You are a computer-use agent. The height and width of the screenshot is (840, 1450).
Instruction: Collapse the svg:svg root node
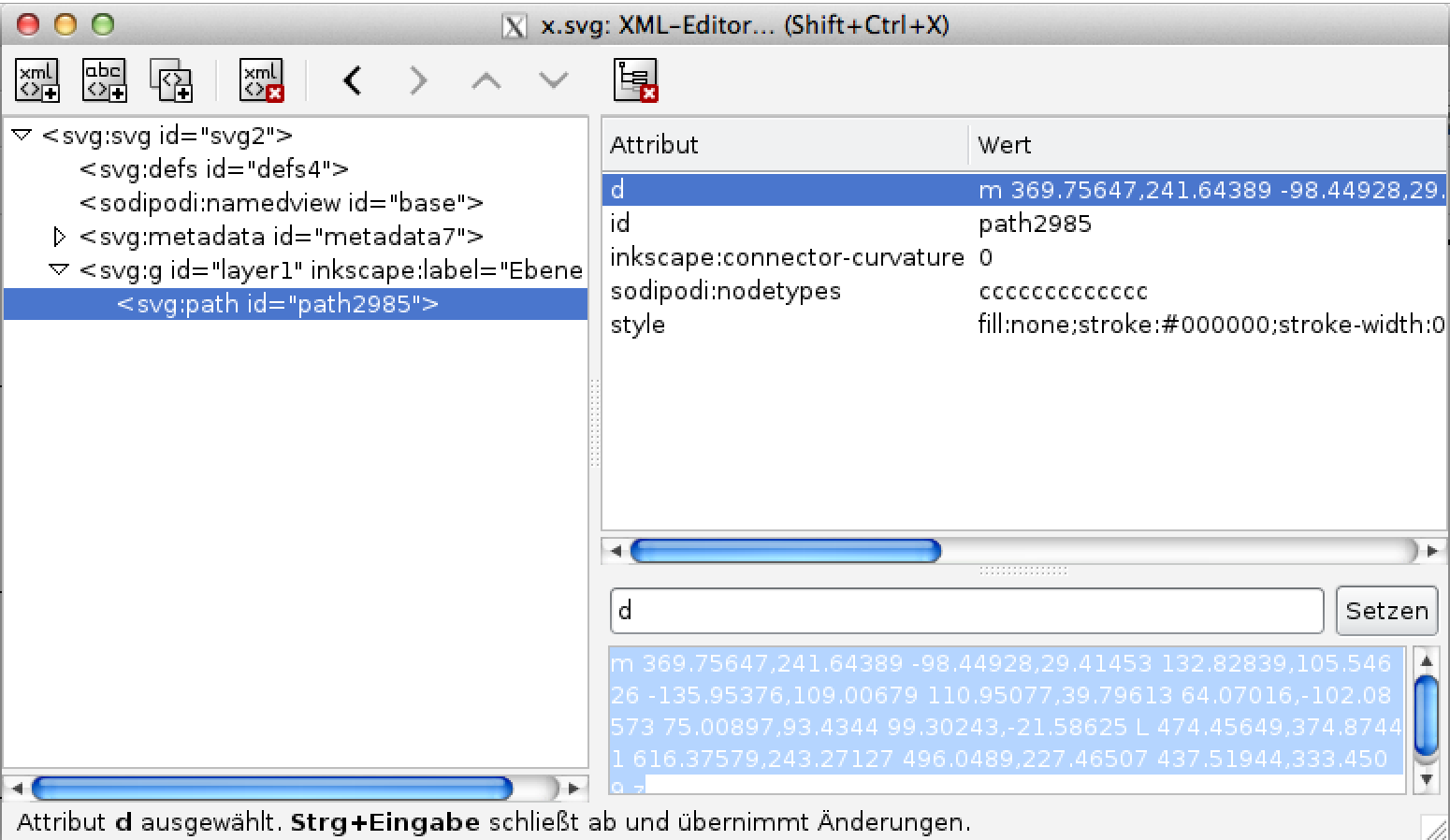pos(22,136)
